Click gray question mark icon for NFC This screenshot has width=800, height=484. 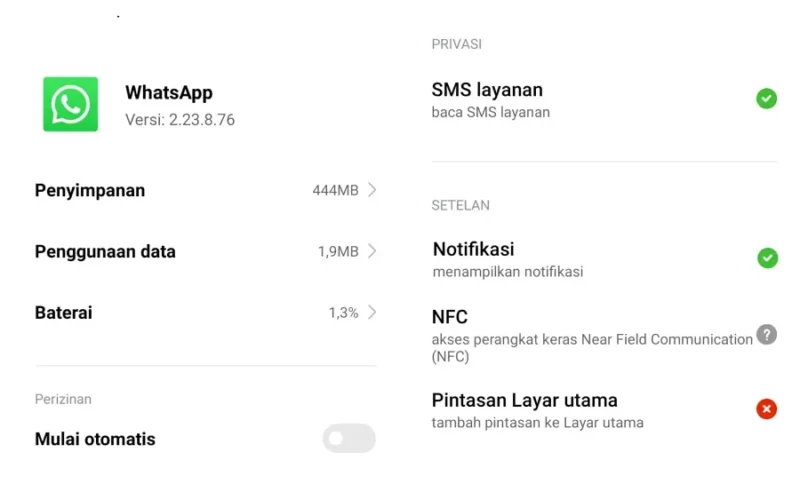pyautogui.click(x=766, y=335)
